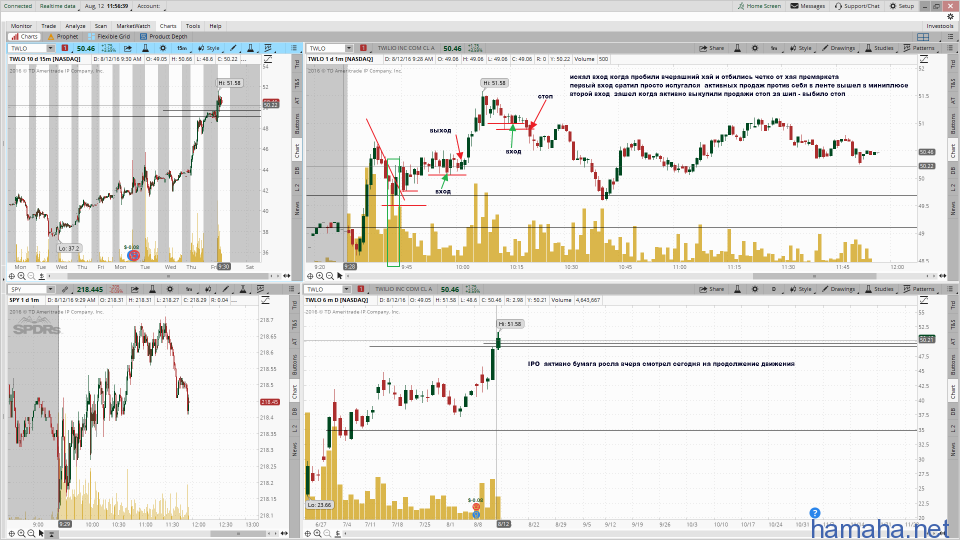Screen dimensions: 960x540
Task: Click the zoom-out magnifier under the 1m TWLO chart
Action: [329, 276]
